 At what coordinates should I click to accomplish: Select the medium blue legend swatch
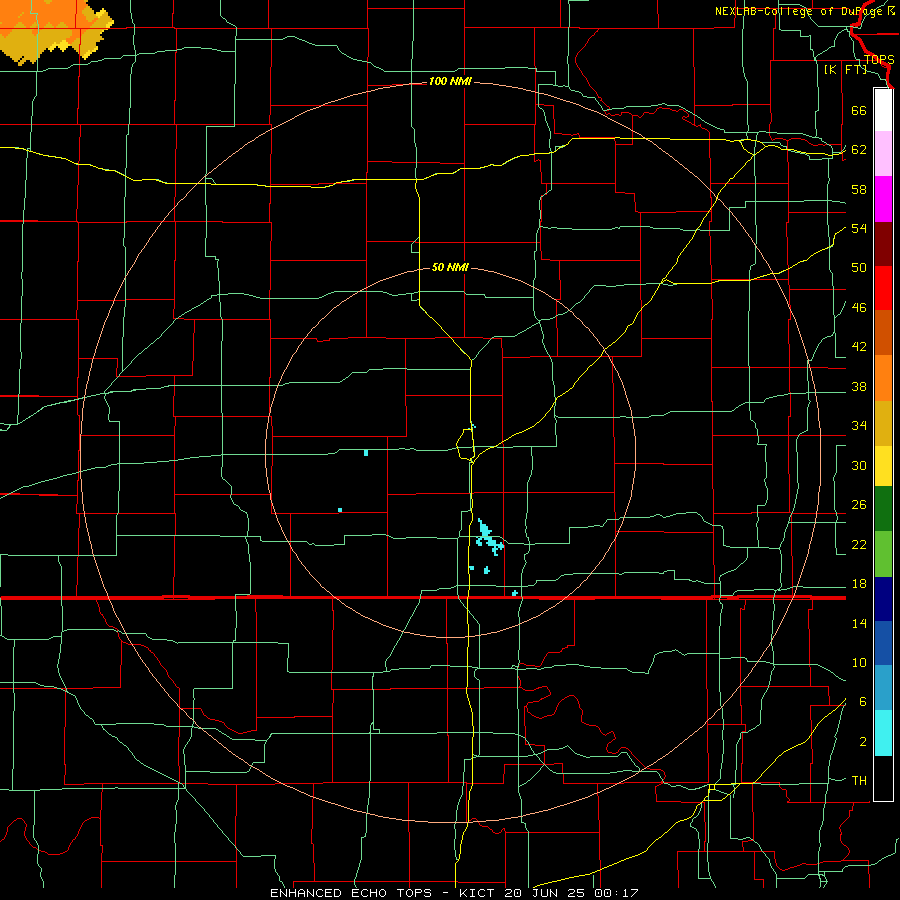click(883, 643)
